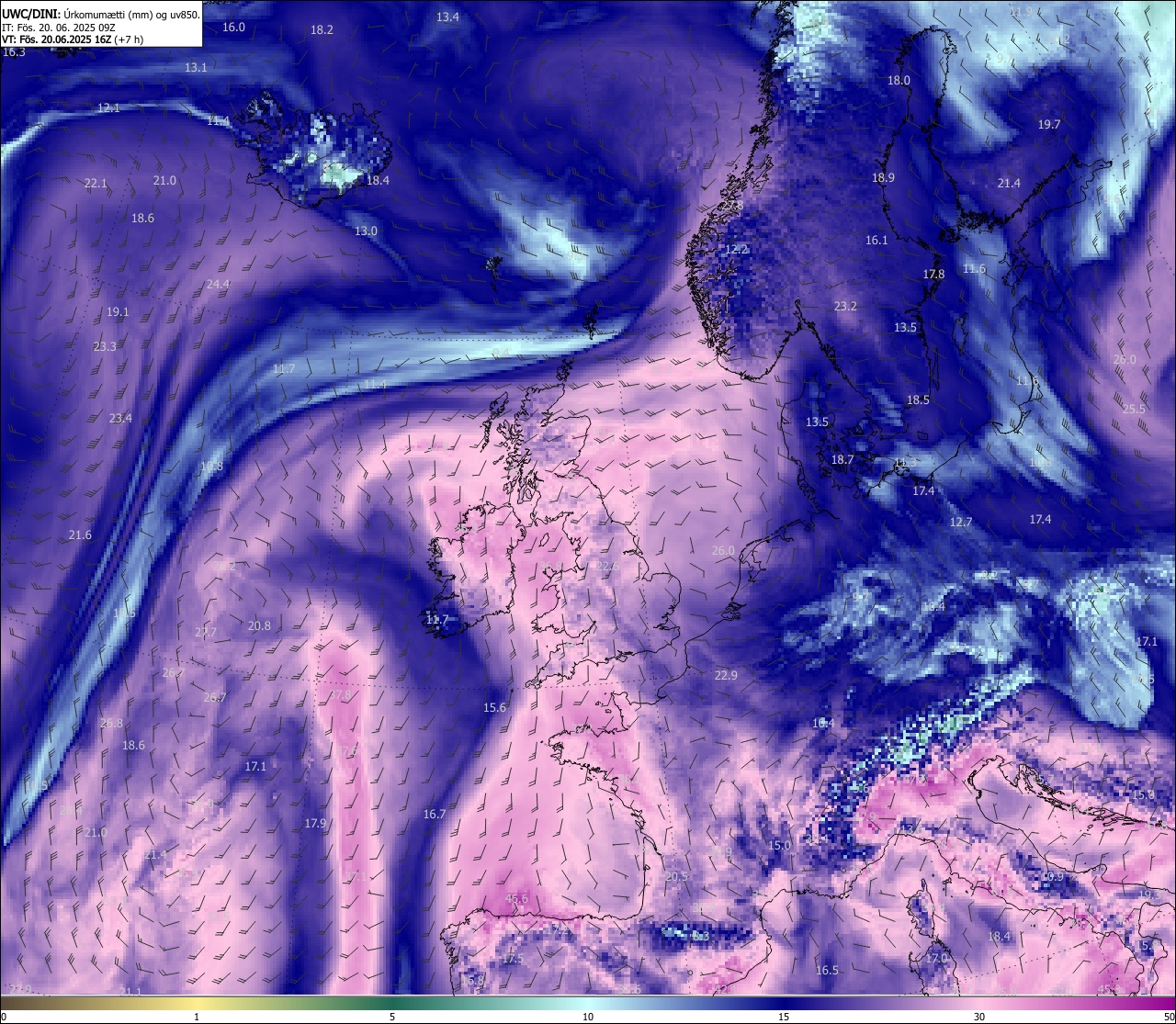1176x1024 pixels.
Task: Click the map value 17.5
Action: coord(513,960)
